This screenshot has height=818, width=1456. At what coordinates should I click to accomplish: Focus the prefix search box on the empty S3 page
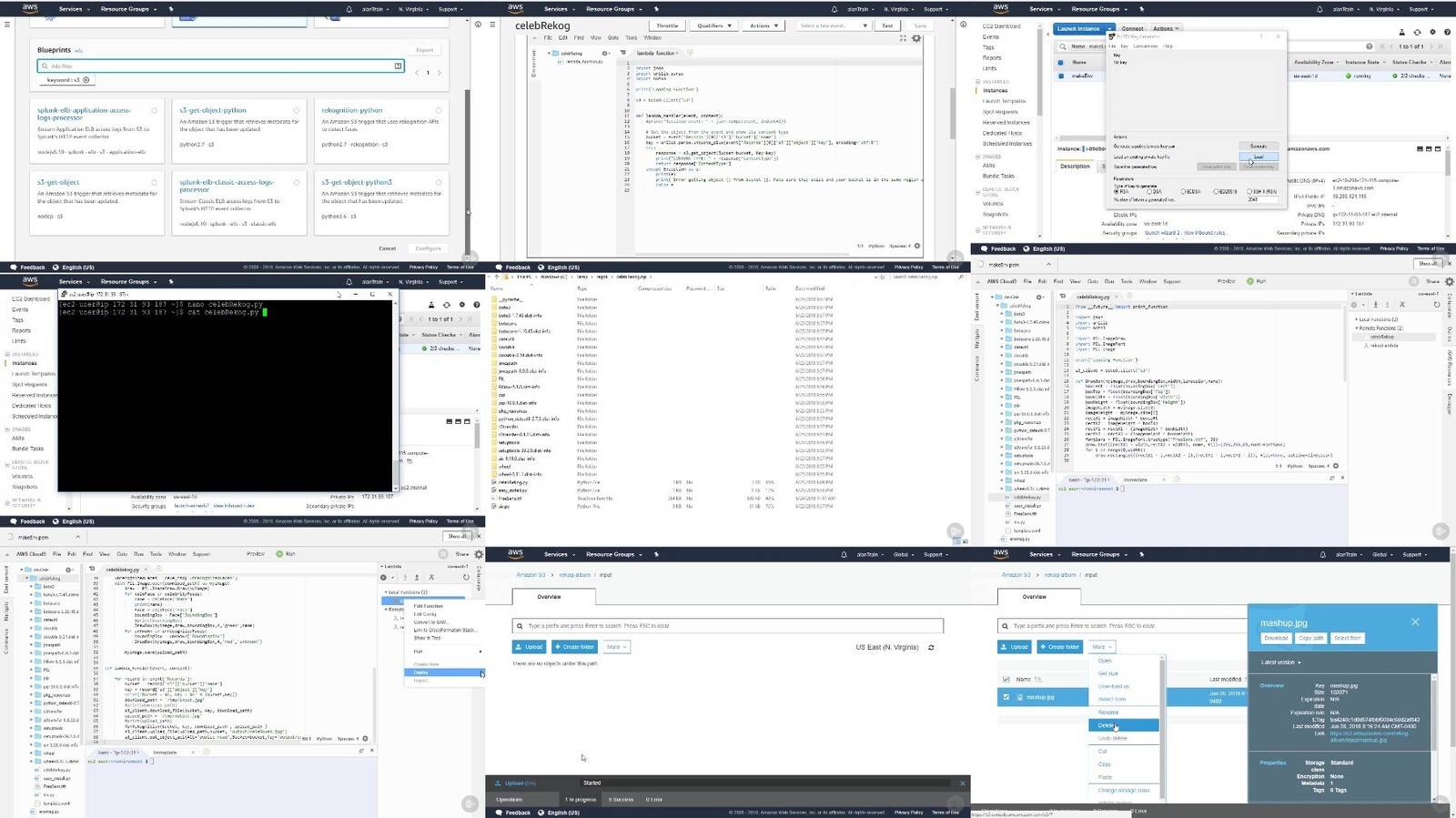tap(728, 626)
